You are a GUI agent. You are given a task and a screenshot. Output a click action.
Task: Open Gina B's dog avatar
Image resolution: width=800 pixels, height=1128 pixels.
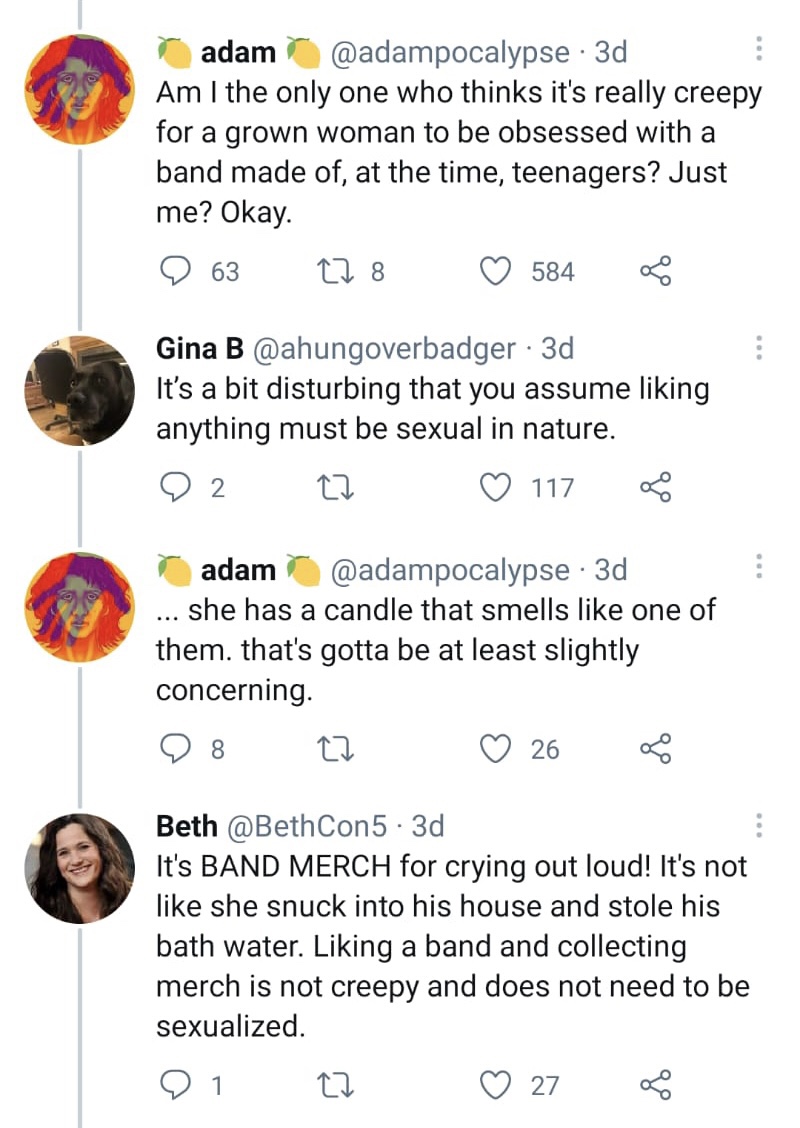tap(79, 390)
